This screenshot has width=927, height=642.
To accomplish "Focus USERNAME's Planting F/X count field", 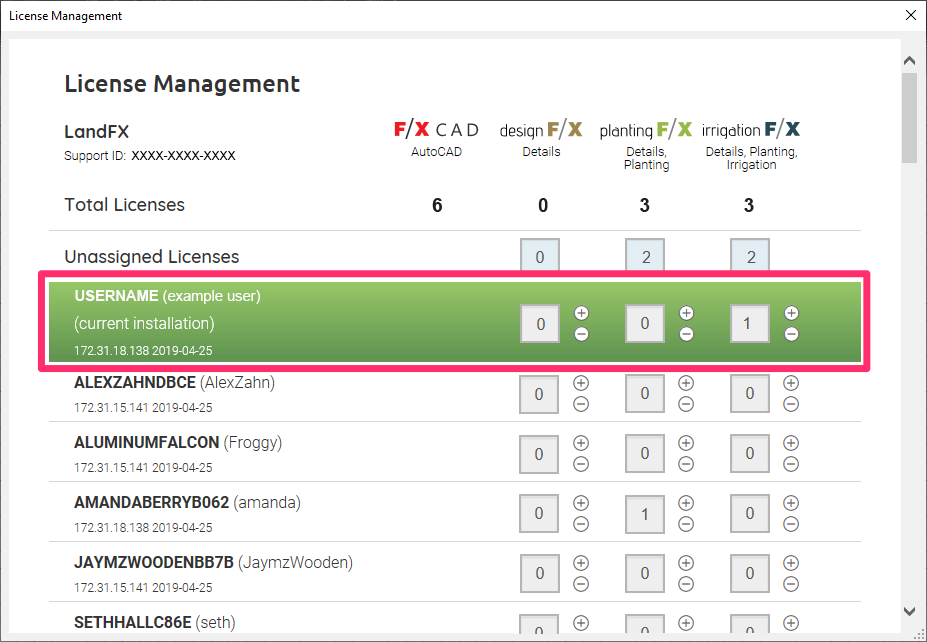I will tap(645, 323).
